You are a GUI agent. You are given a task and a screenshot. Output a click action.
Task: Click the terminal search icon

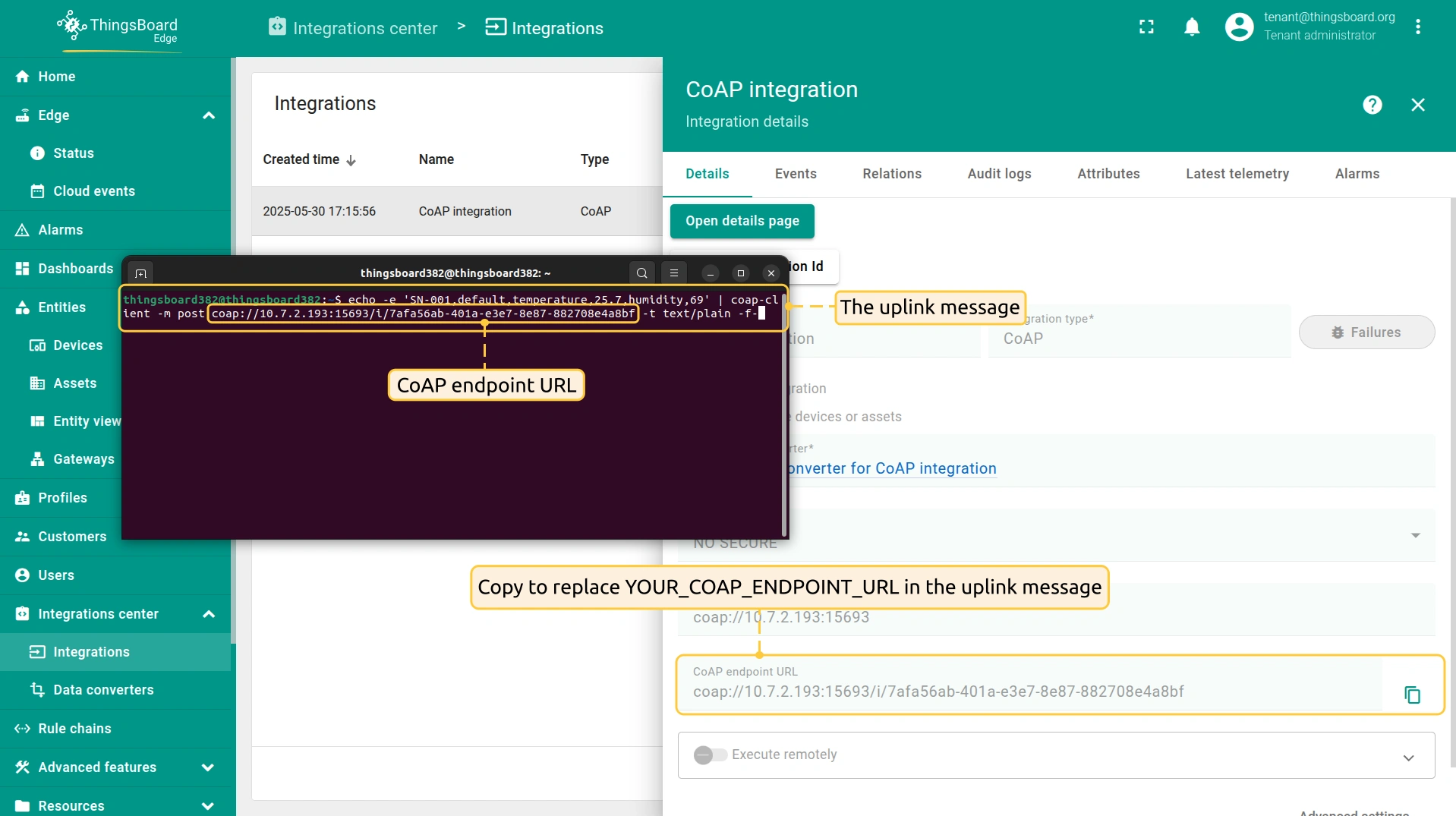(x=641, y=273)
